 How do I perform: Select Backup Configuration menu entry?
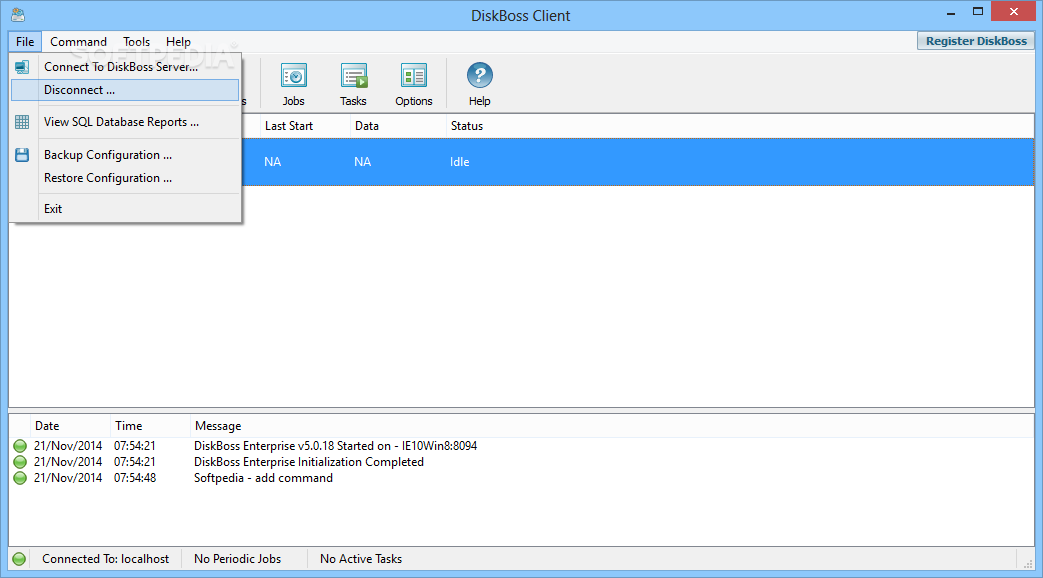coord(125,155)
